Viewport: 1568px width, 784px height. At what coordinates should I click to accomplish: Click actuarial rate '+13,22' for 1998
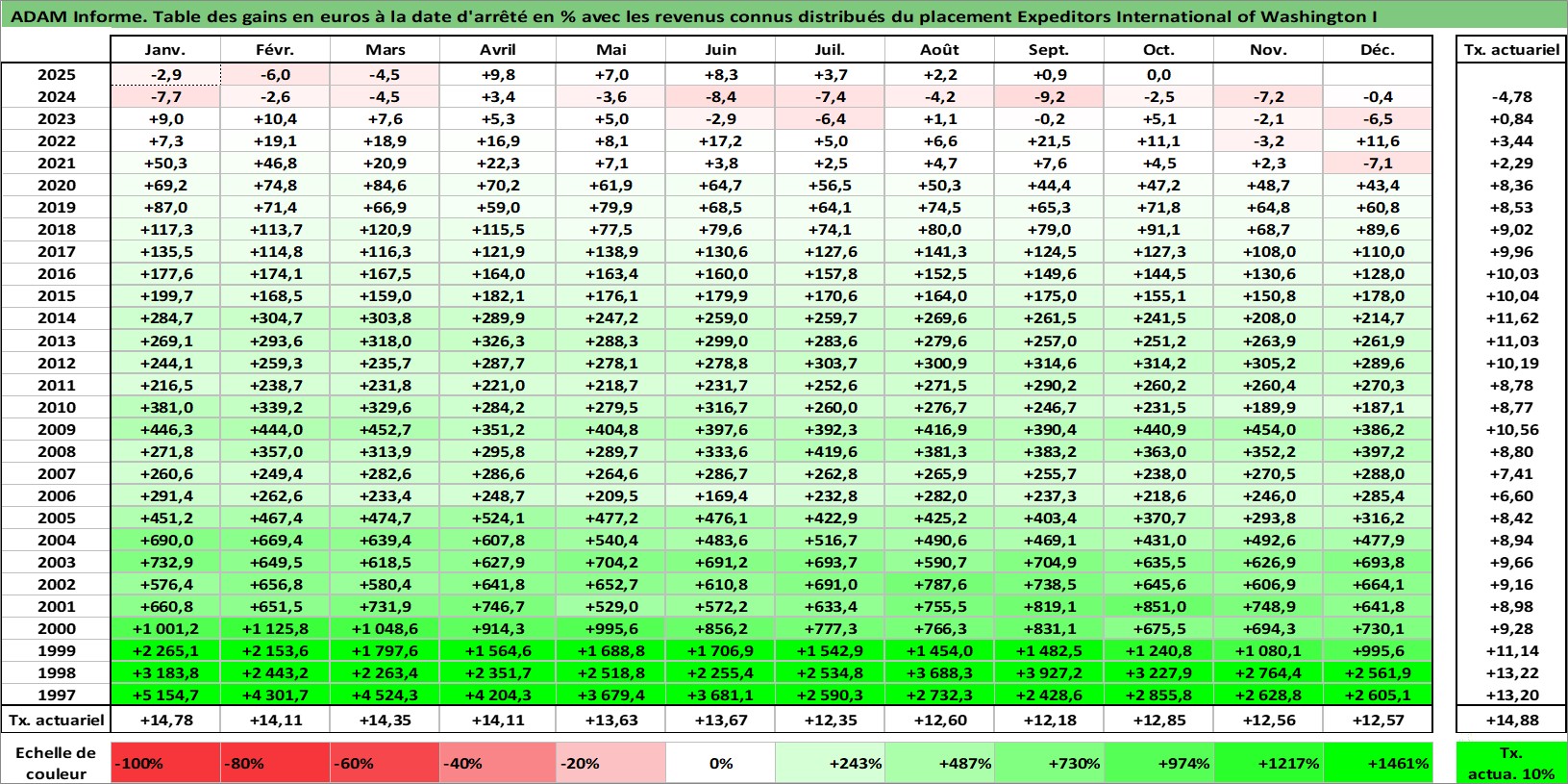(1512, 672)
